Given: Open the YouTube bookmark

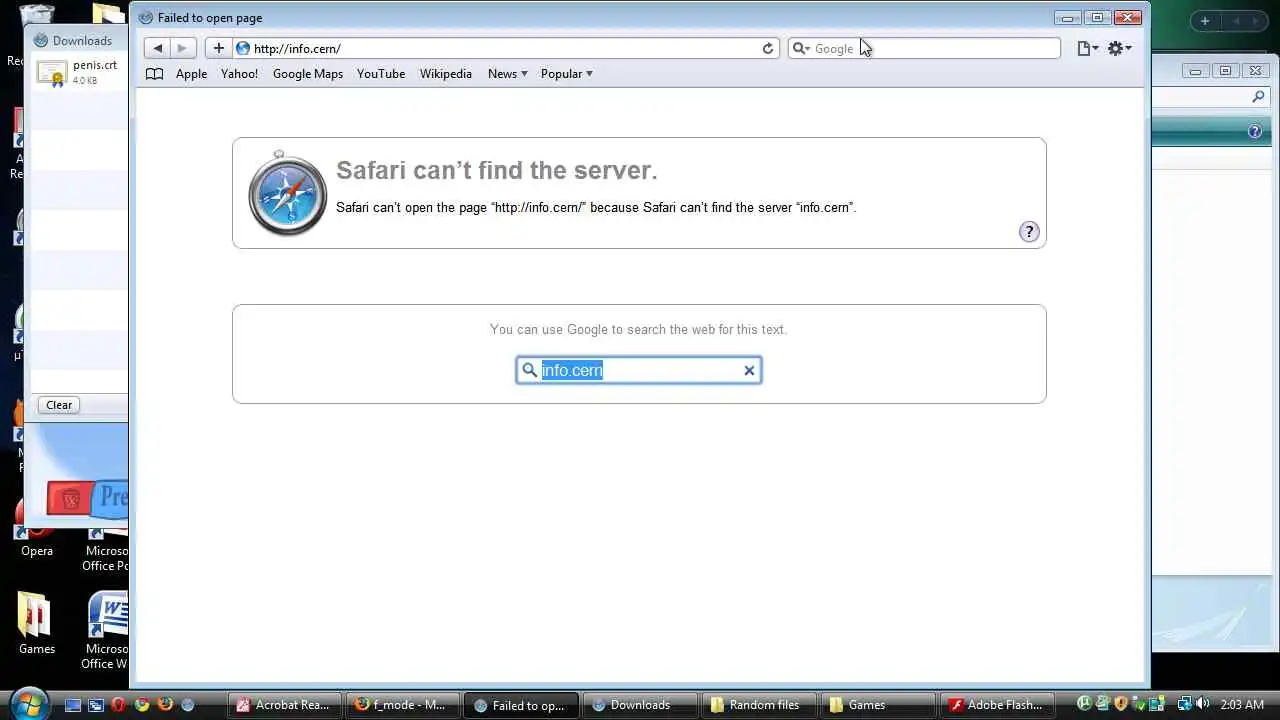Looking at the screenshot, I should 381,74.
